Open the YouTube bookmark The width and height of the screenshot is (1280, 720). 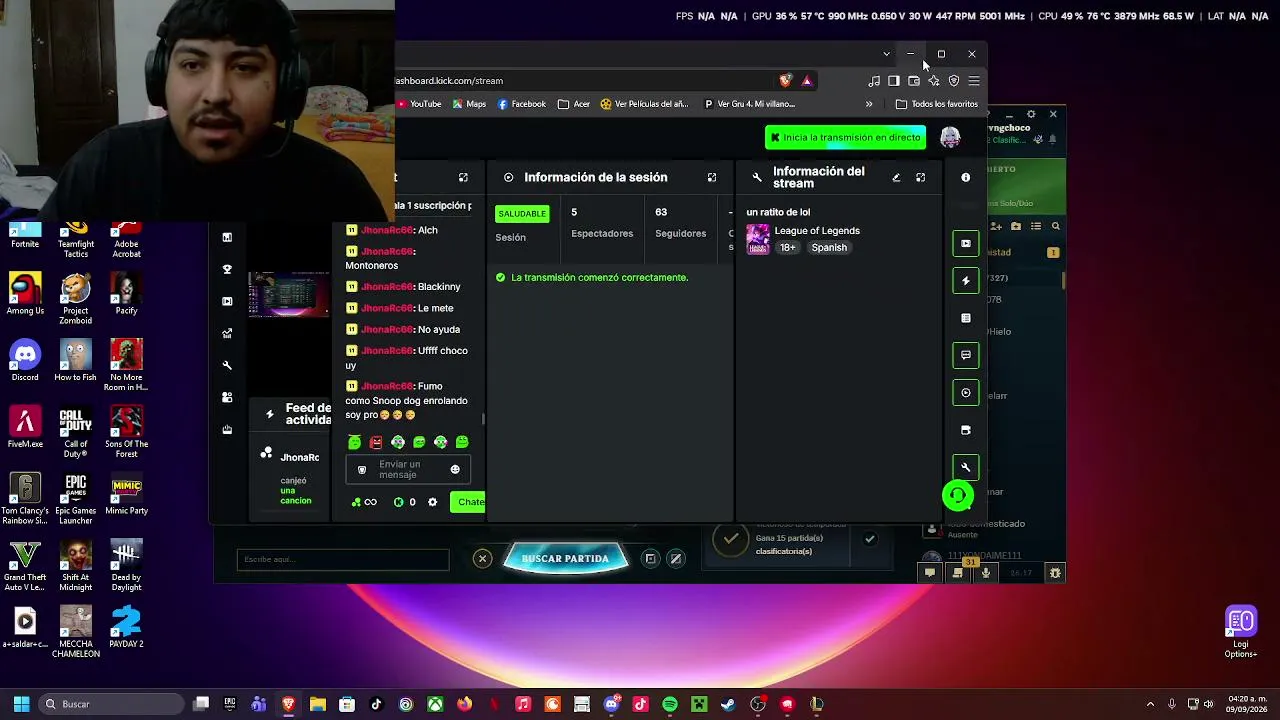pyautogui.click(x=419, y=104)
